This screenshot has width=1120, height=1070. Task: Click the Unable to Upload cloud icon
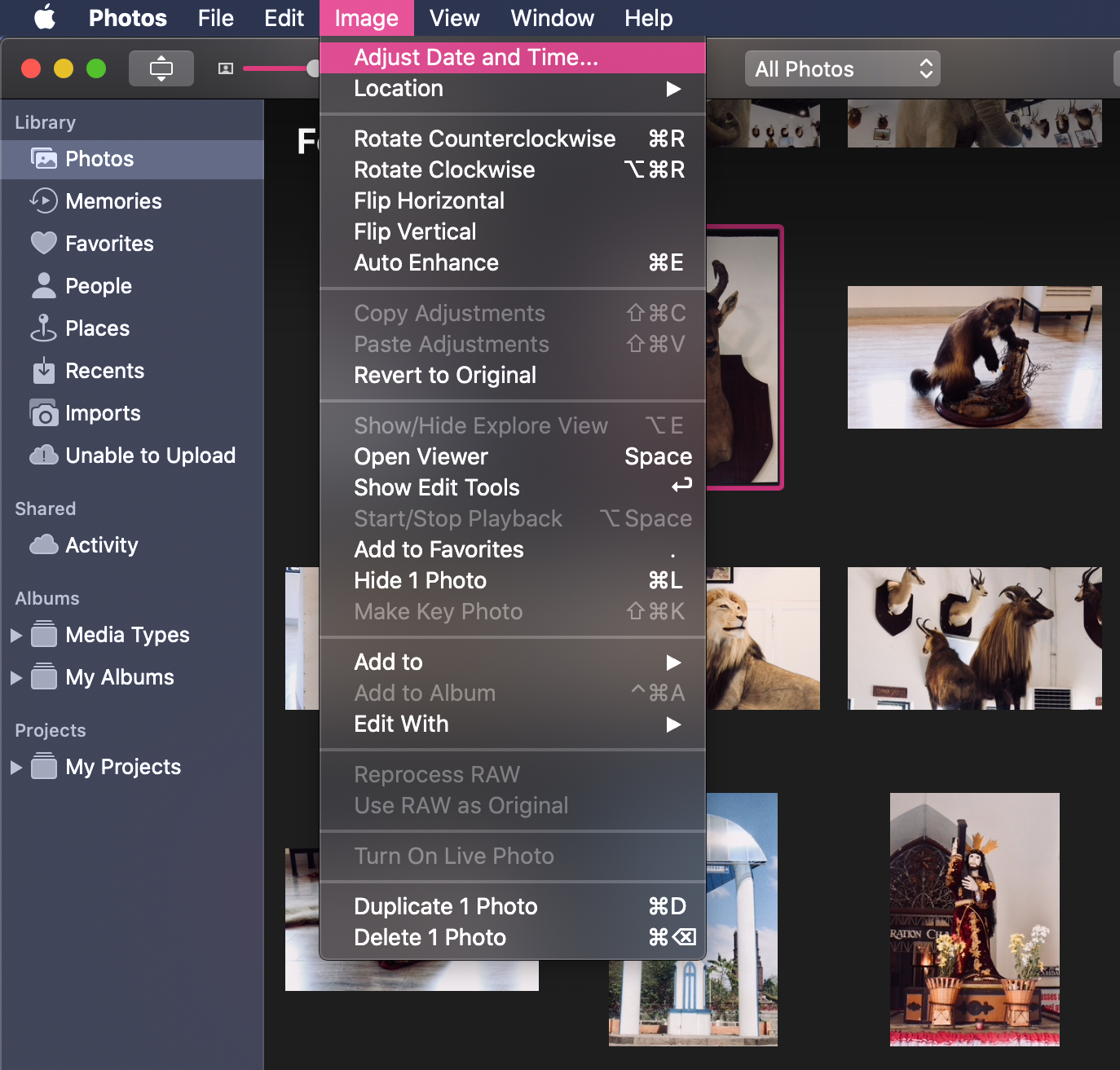(43, 455)
